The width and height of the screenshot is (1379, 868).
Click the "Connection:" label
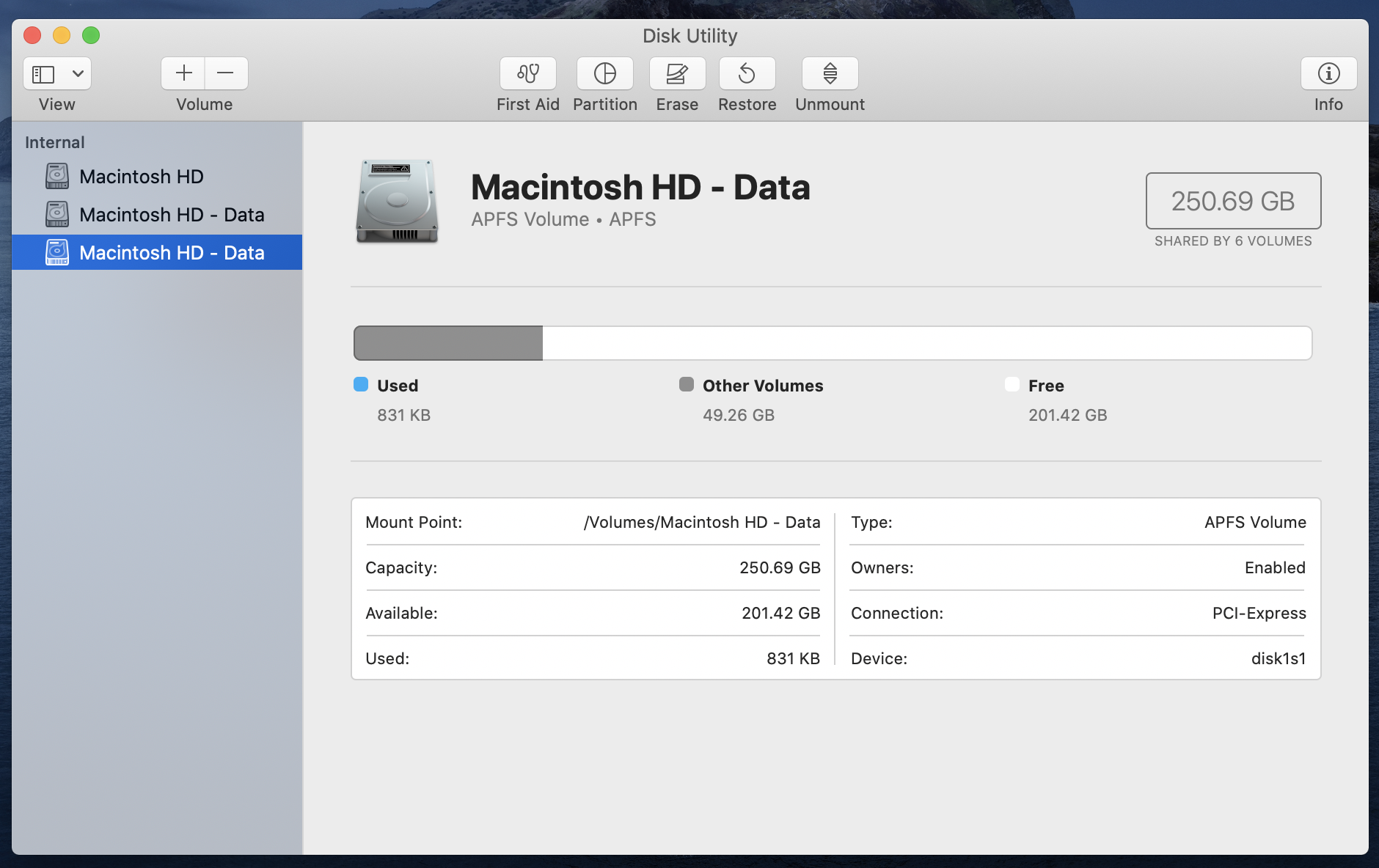[897, 613]
